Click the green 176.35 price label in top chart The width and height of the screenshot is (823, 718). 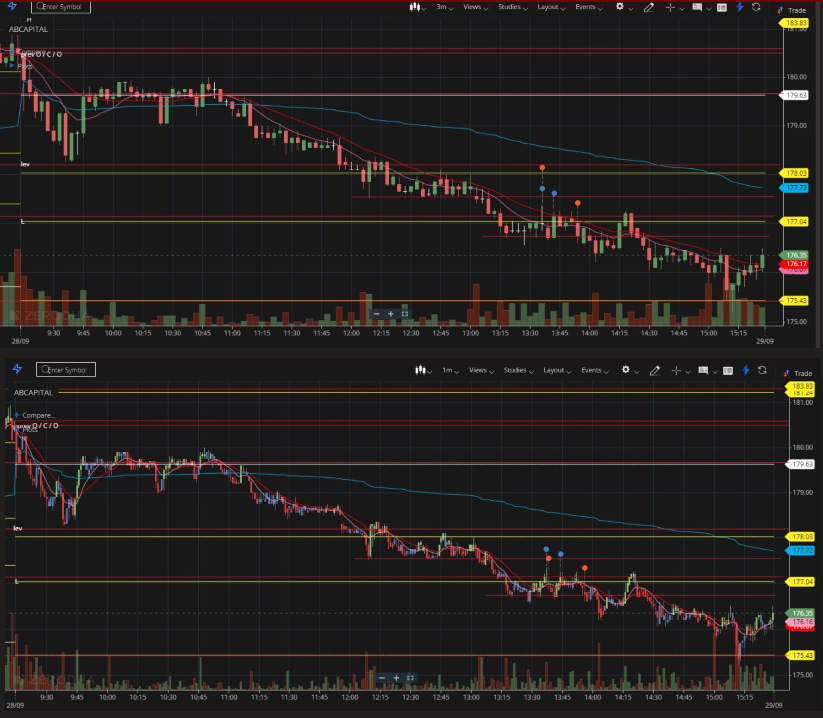pyautogui.click(x=795, y=255)
